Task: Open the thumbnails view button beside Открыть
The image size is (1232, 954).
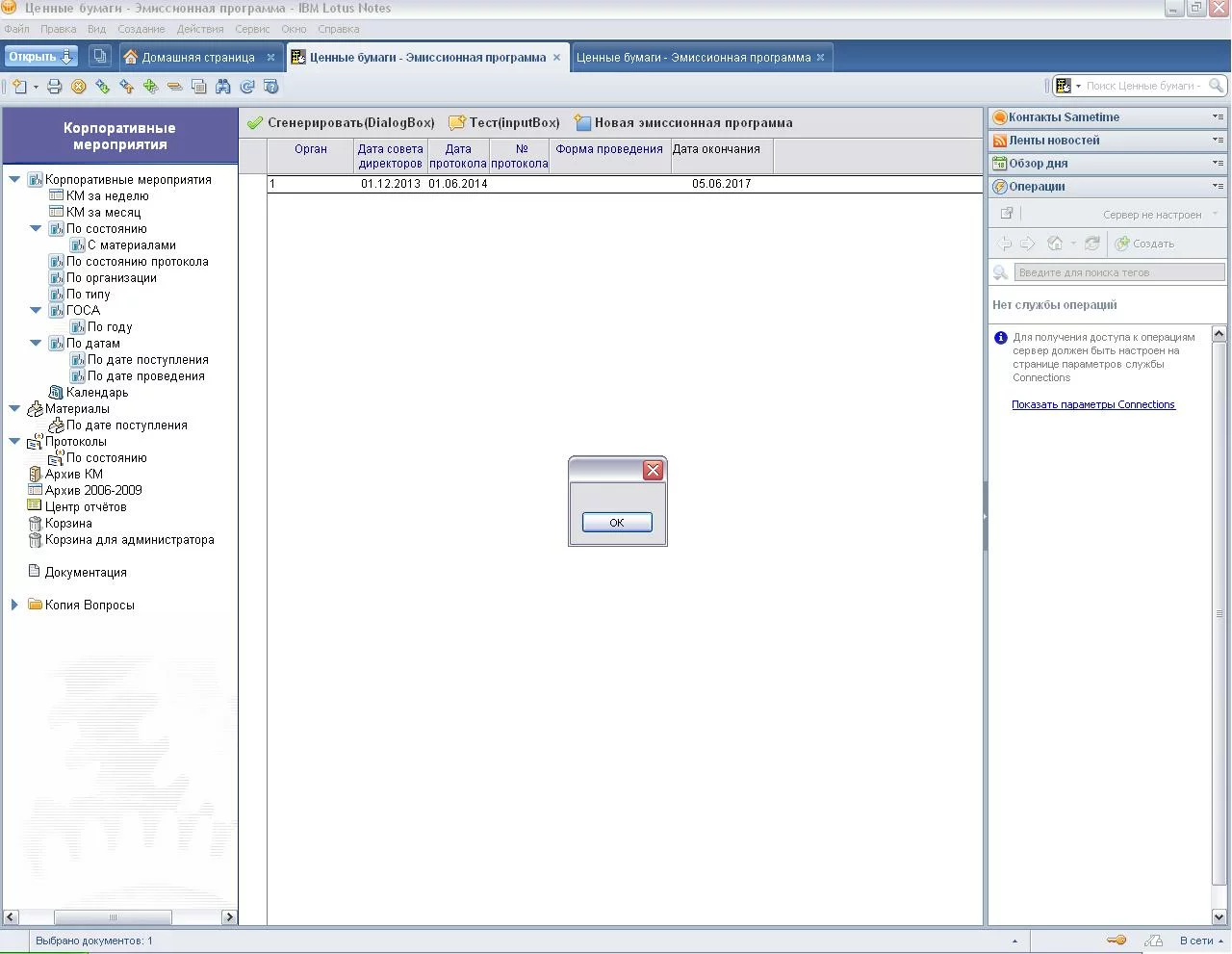Action: [x=100, y=57]
